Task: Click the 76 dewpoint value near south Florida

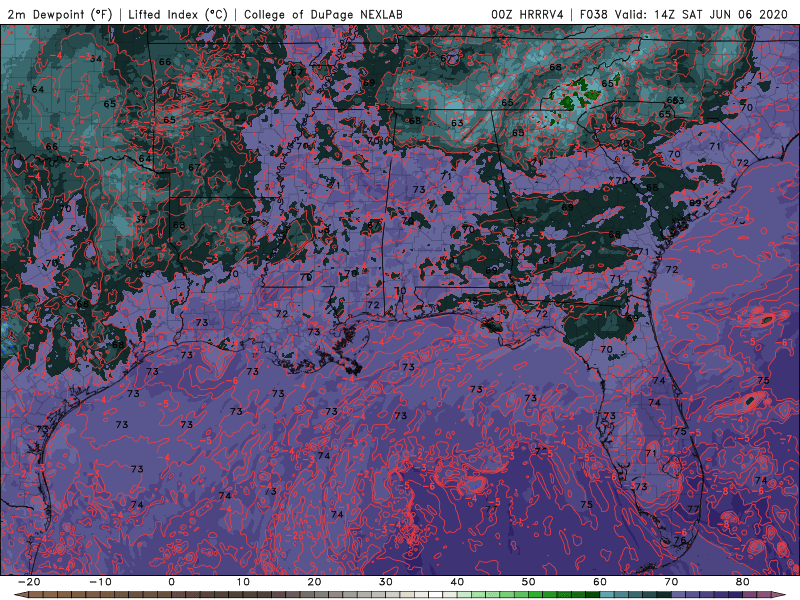Action: click(x=680, y=540)
